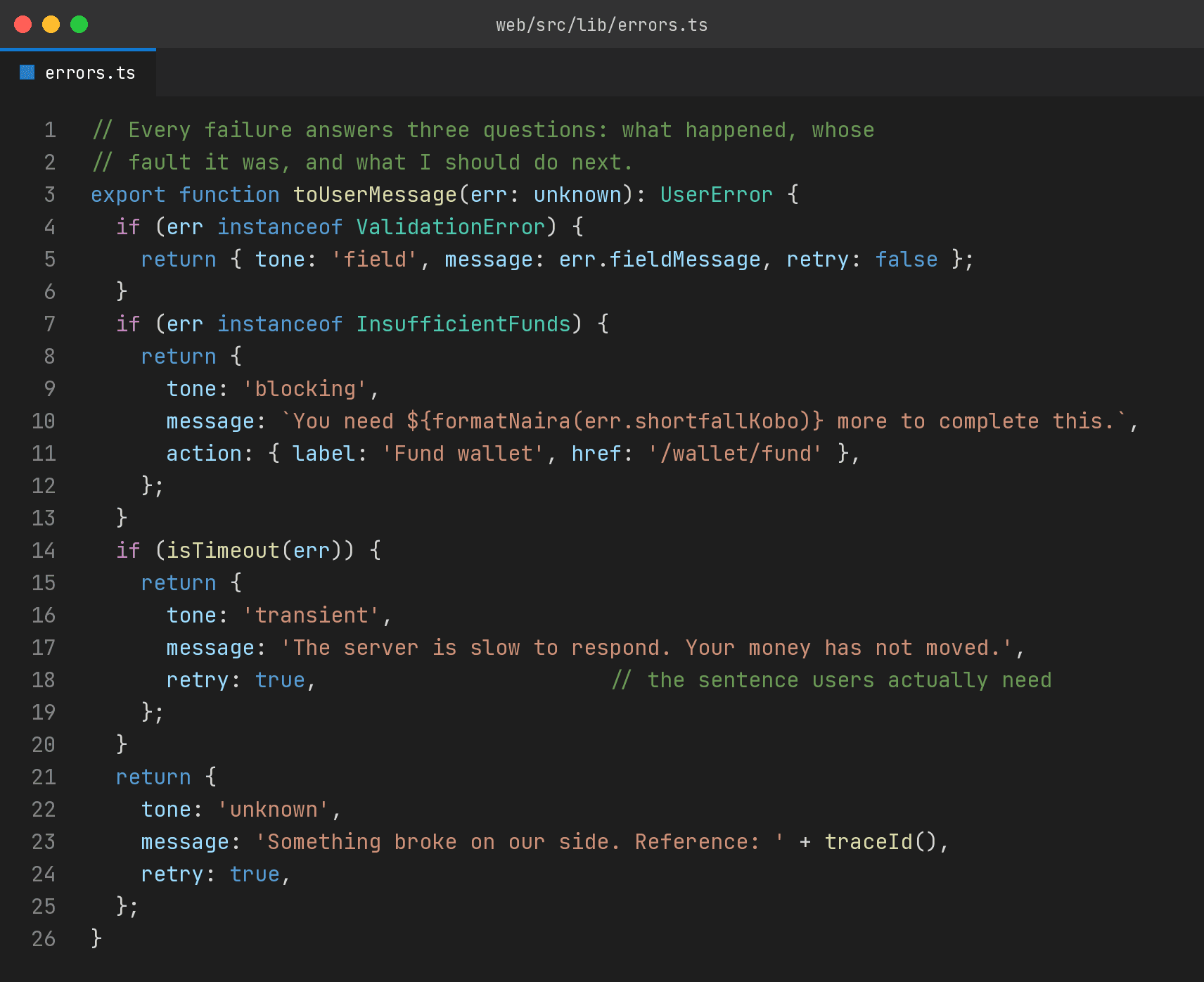The height and width of the screenshot is (982, 1204).
Task: Click the '/wallet/fund' href string
Action: coord(736,454)
